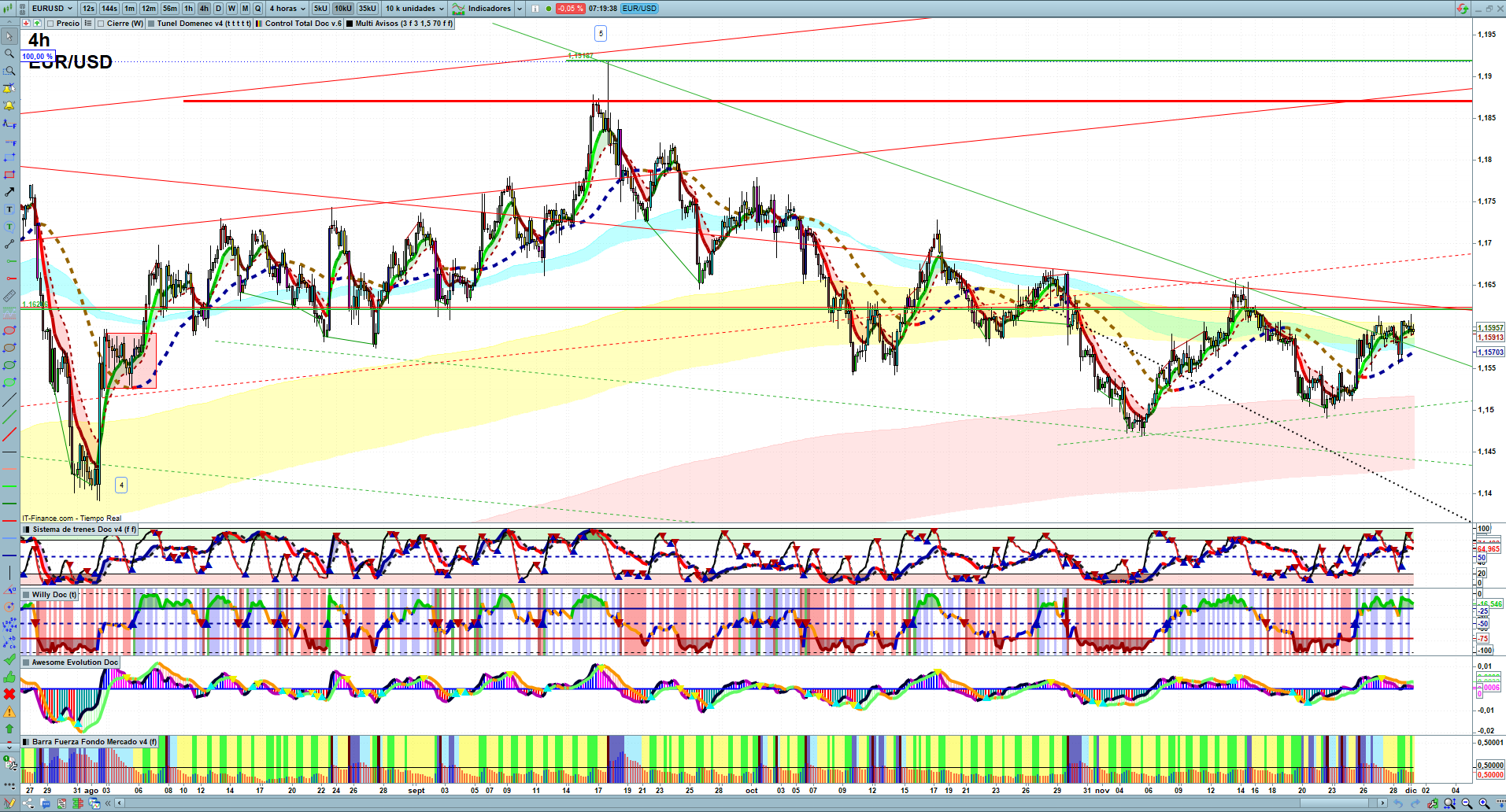1506x812 pixels.
Task: Select the alert bell tool
Action: (9, 105)
